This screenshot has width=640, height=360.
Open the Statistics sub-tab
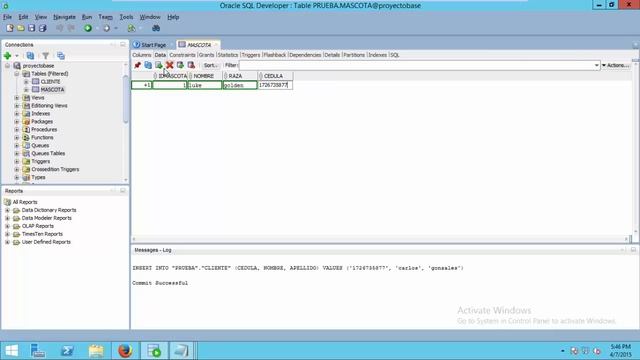click(x=228, y=55)
